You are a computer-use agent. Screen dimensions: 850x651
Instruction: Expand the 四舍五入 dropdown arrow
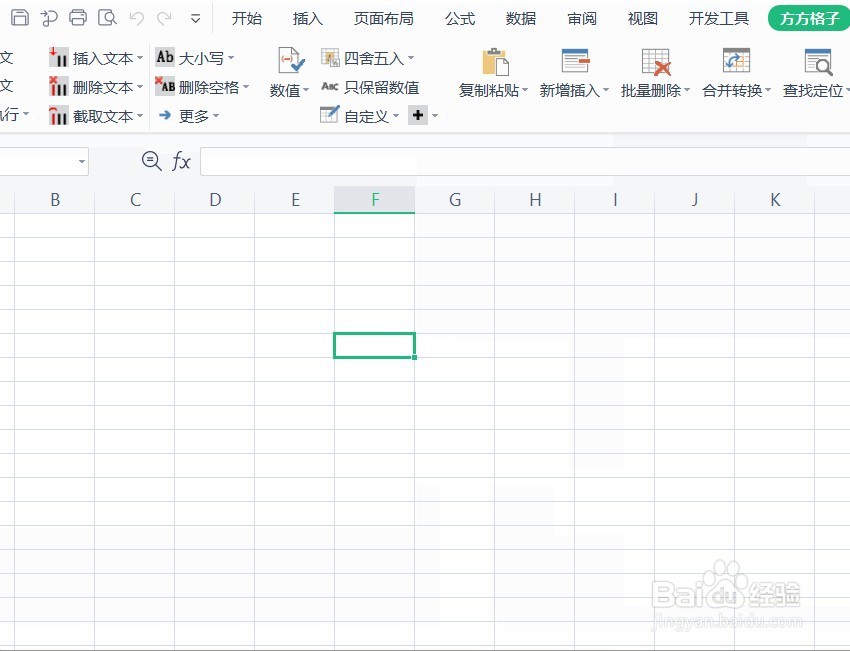(411, 57)
